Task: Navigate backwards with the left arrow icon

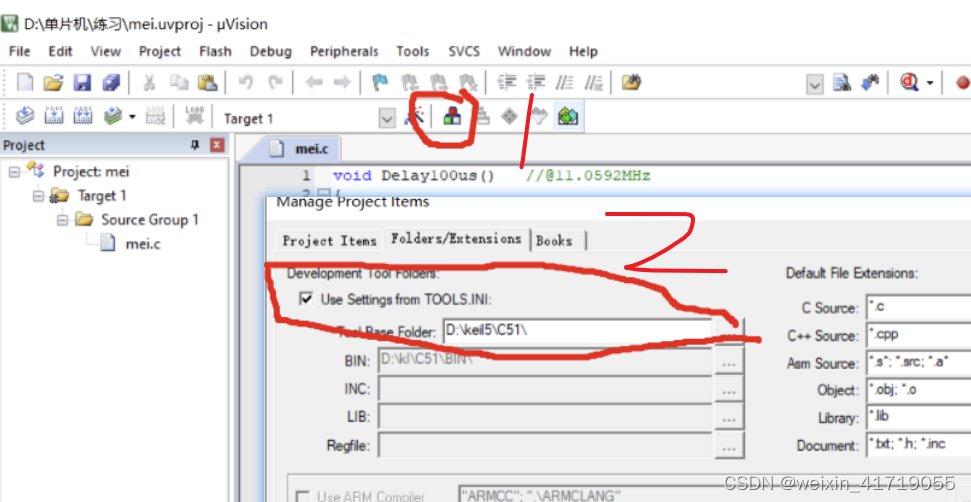Action: [314, 82]
